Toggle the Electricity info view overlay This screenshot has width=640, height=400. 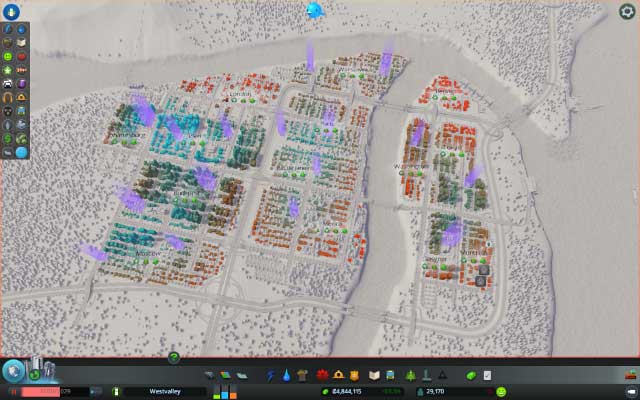(9, 29)
